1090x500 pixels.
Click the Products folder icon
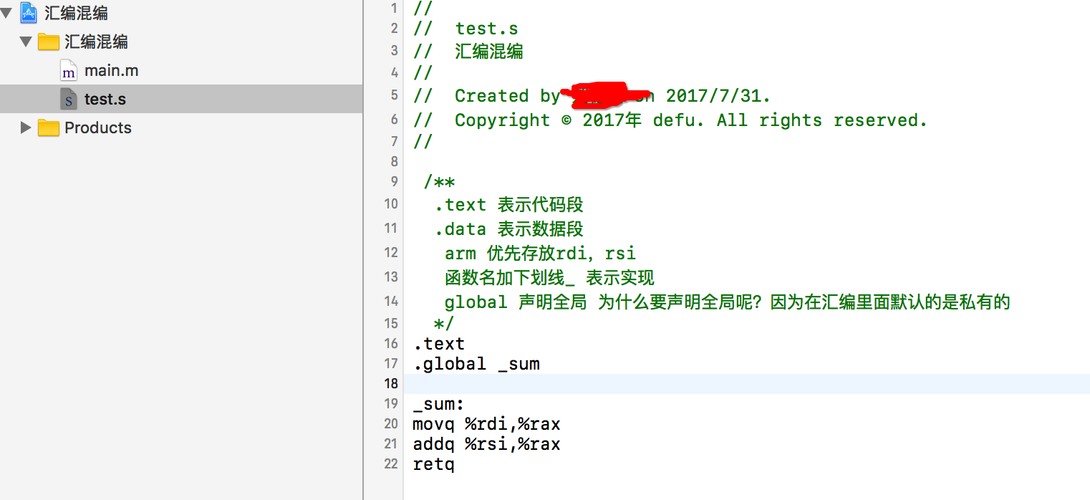[48, 127]
